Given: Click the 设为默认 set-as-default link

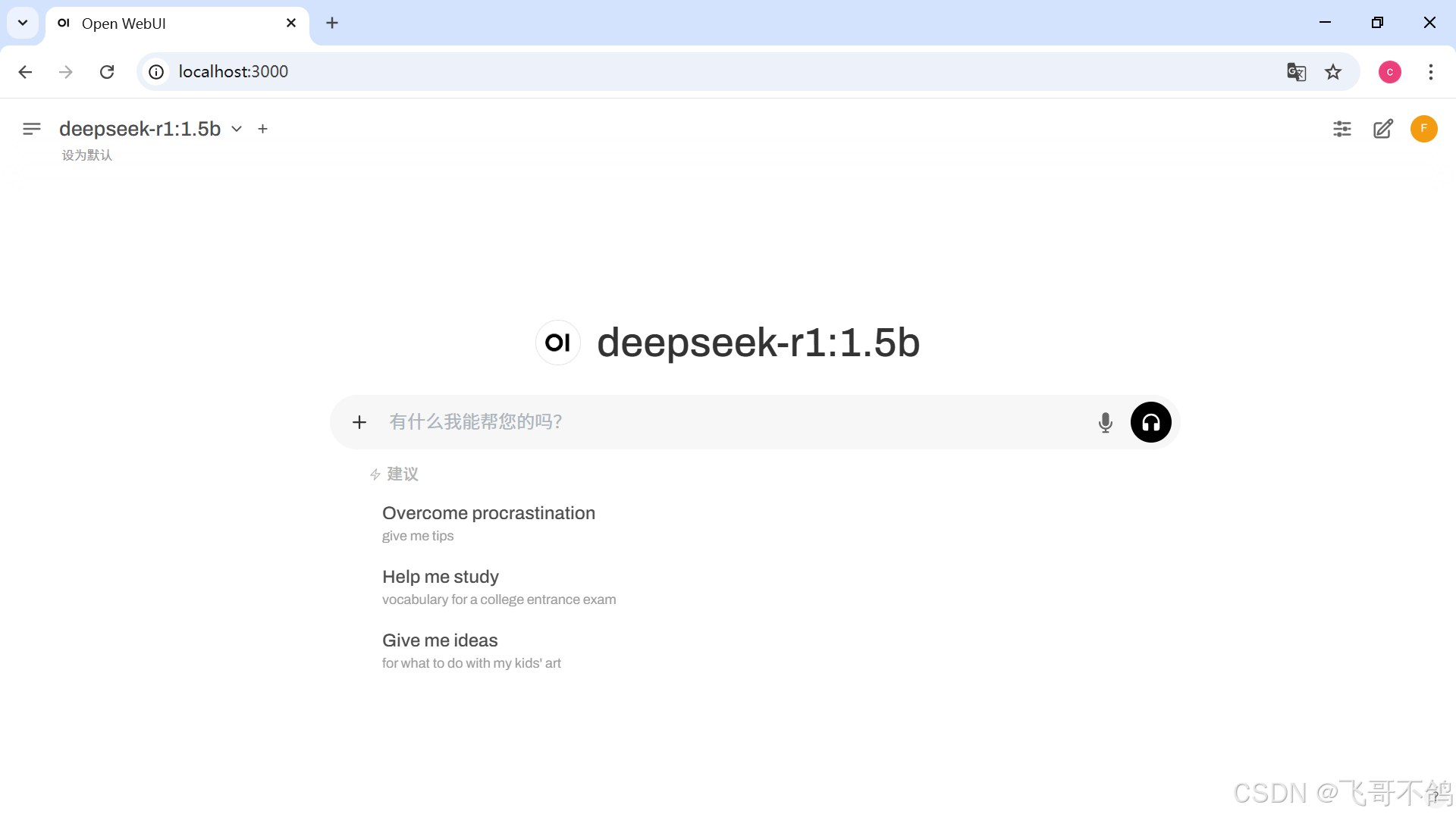Looking at the screenshot, I should (x=87, y=155).
